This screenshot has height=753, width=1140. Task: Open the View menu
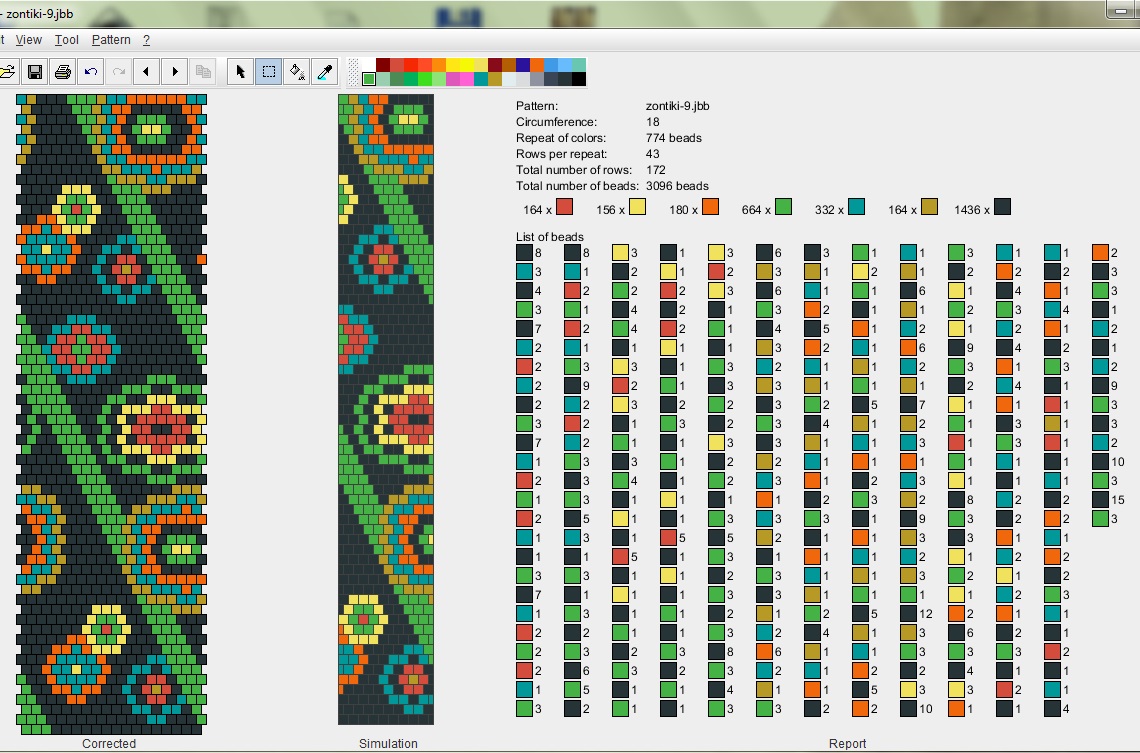(x=29, y=40)
